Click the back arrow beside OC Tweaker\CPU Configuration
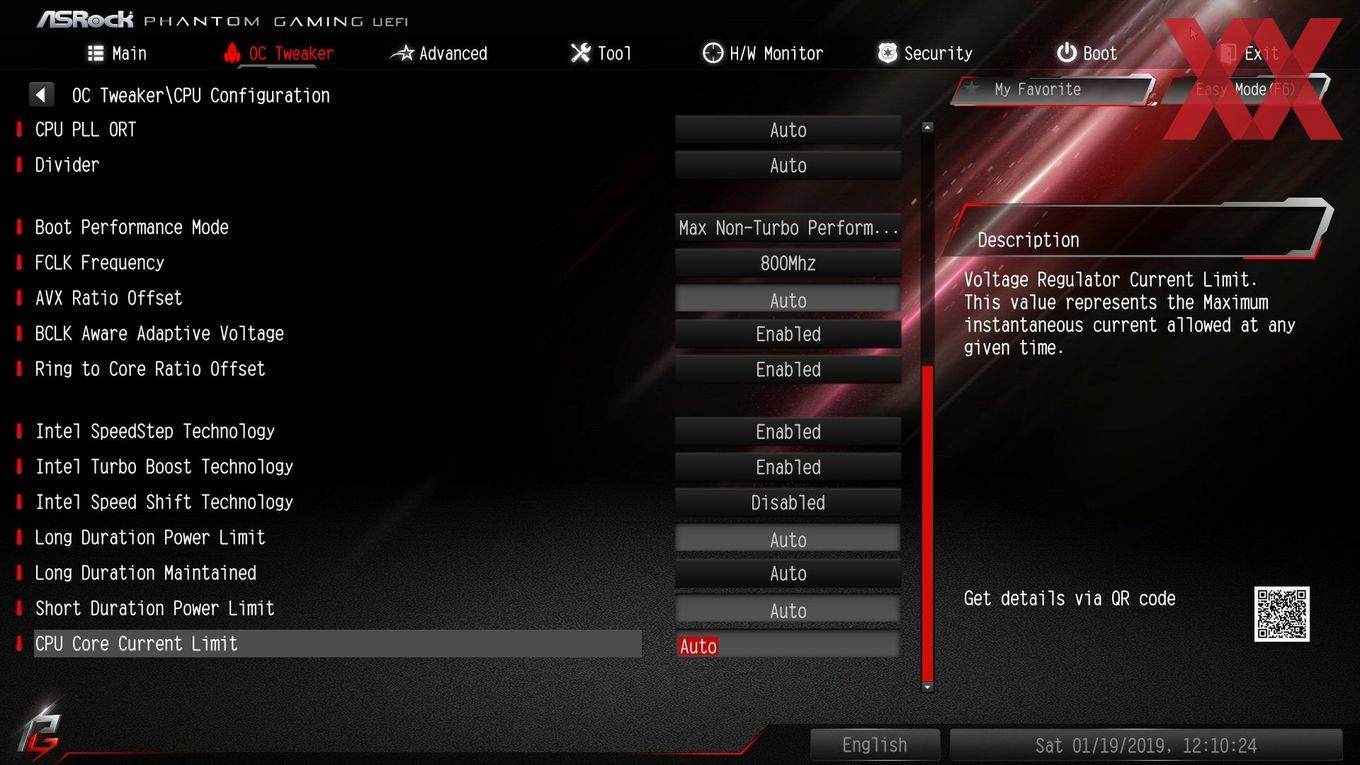 [41, 95]
